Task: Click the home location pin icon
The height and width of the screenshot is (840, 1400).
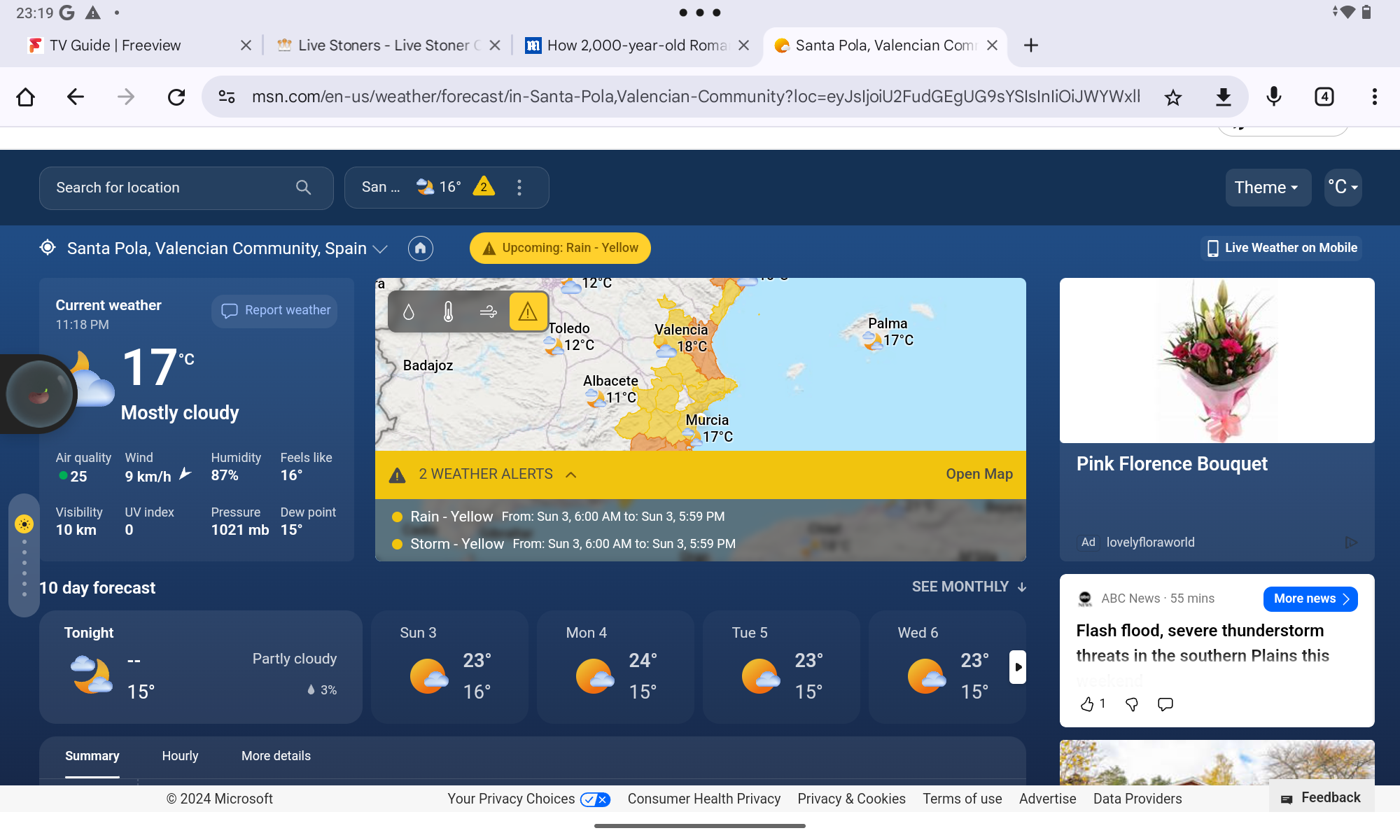Action: click(x=420, y=248)
